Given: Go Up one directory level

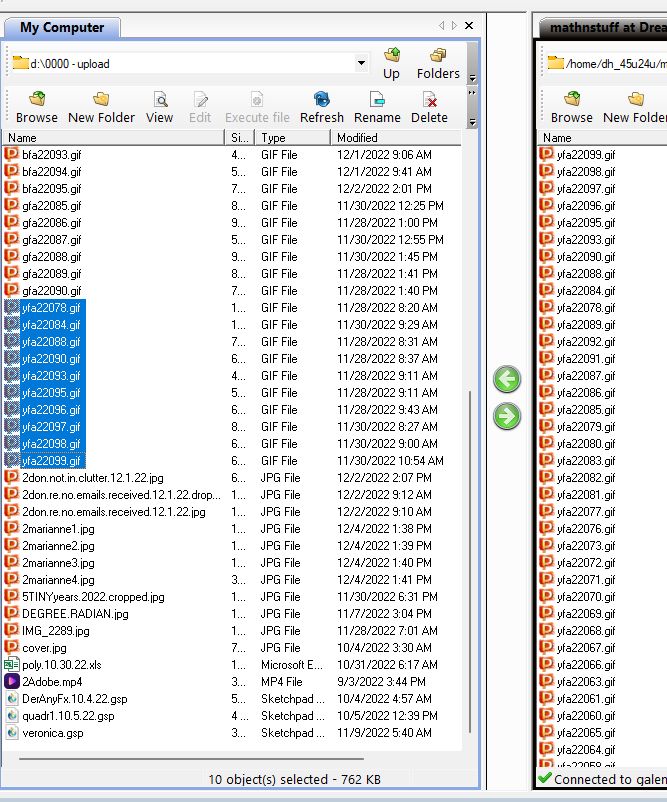Looking at the screenshot, I should click(x=391, y=63).
